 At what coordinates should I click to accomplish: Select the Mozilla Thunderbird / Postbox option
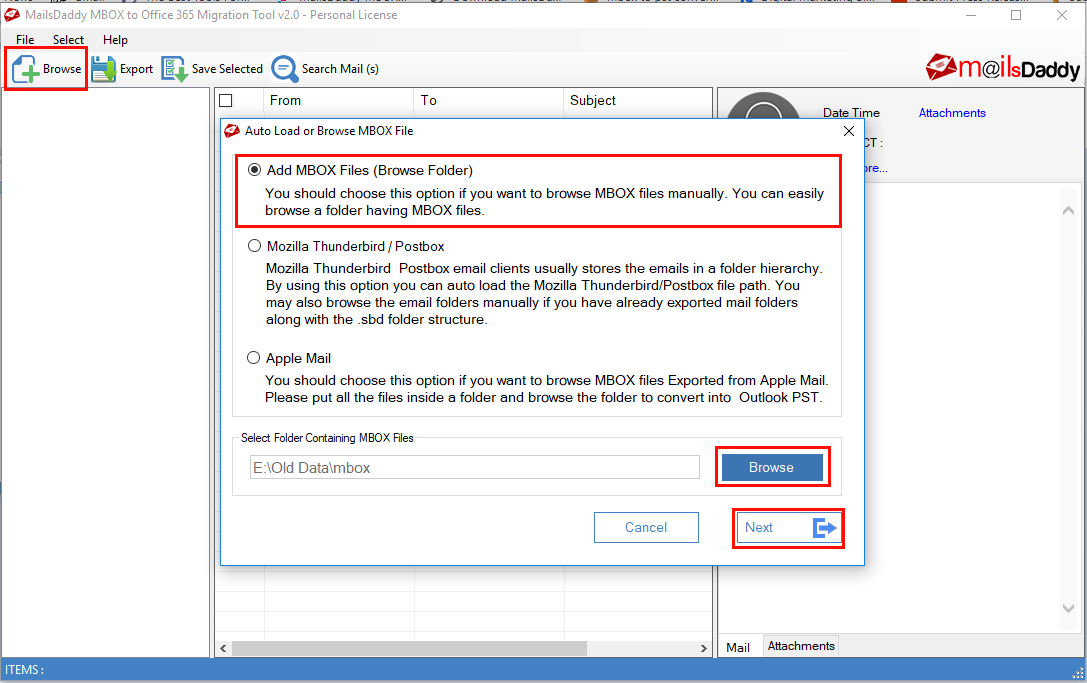tap(254, 246)
